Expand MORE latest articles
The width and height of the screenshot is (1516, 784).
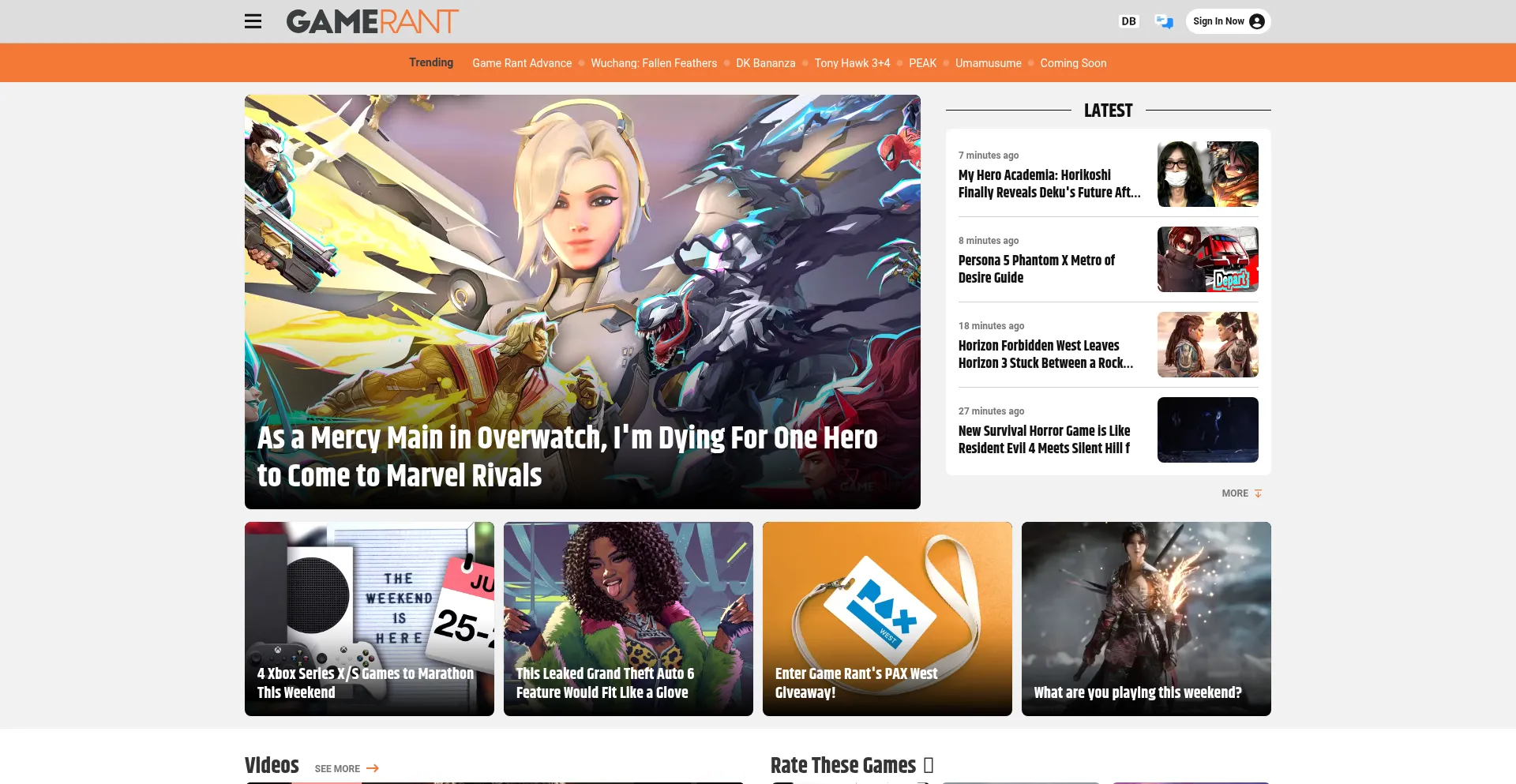click(x=1242, y=493)
